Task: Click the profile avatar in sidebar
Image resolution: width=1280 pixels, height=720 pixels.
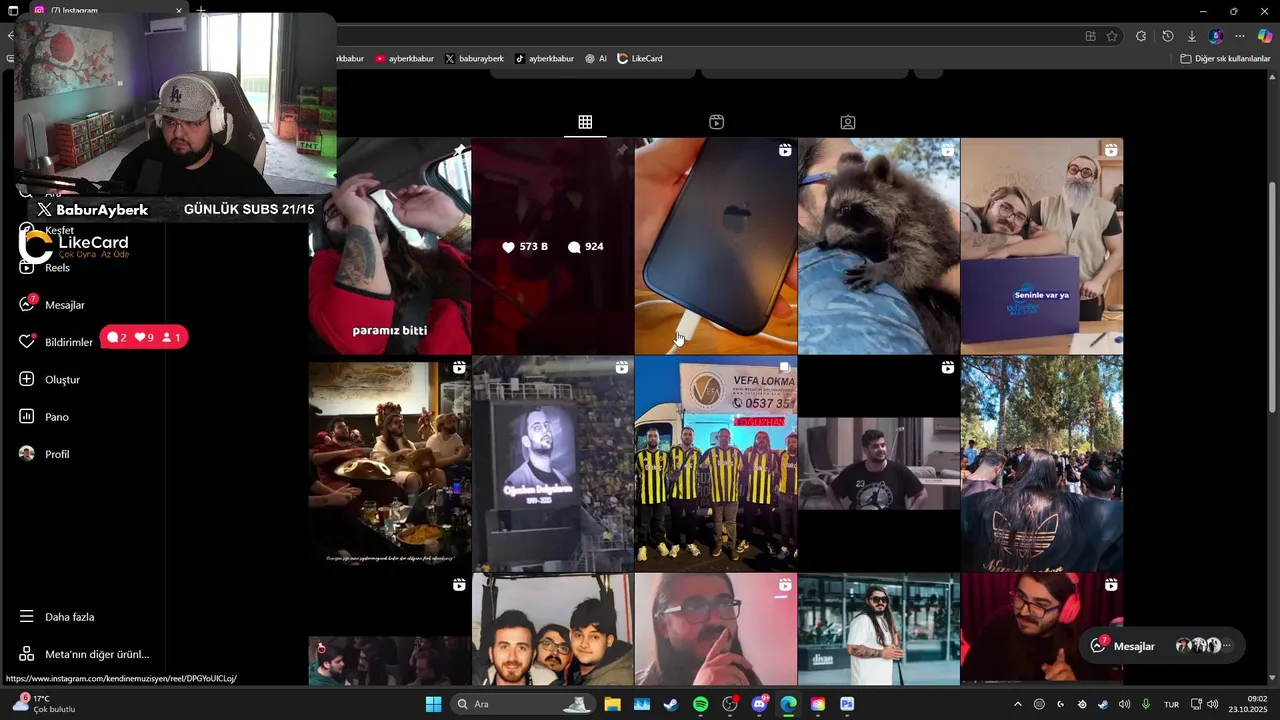Action: 27,454
